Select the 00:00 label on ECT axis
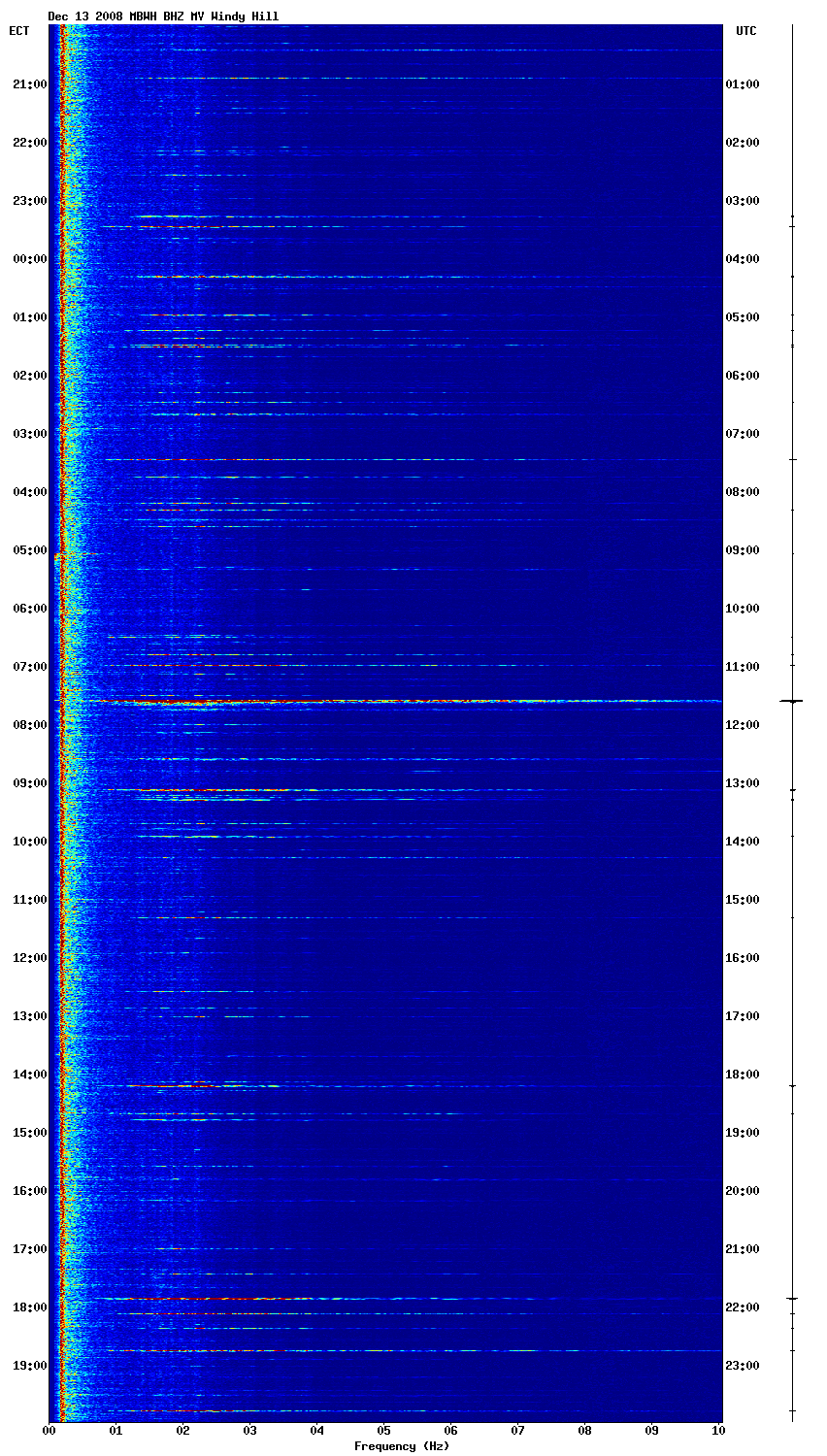827x1456 pixels. [x=29, y=259]
